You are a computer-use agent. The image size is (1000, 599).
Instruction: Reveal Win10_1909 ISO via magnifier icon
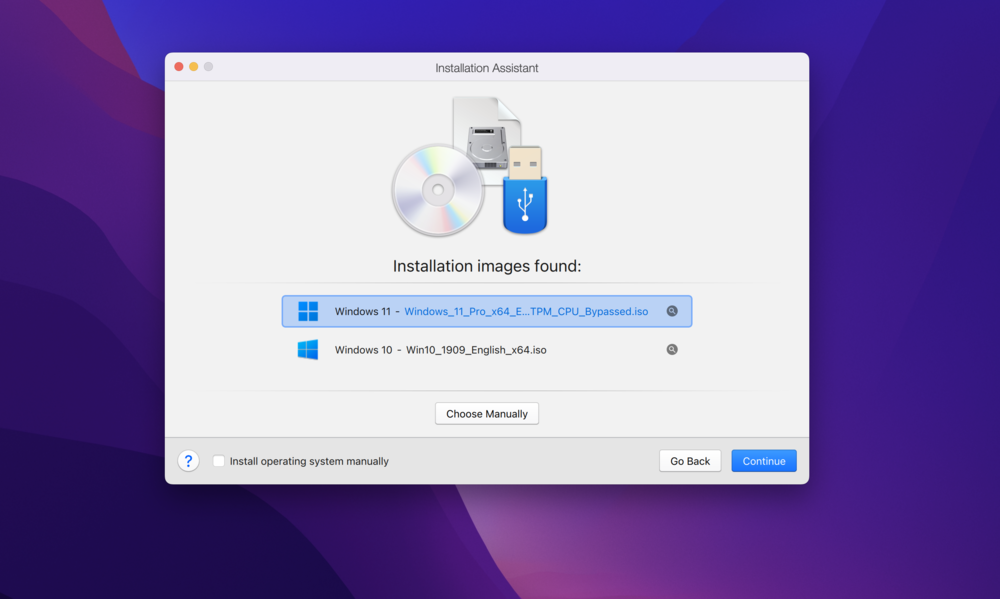(672, 350)
